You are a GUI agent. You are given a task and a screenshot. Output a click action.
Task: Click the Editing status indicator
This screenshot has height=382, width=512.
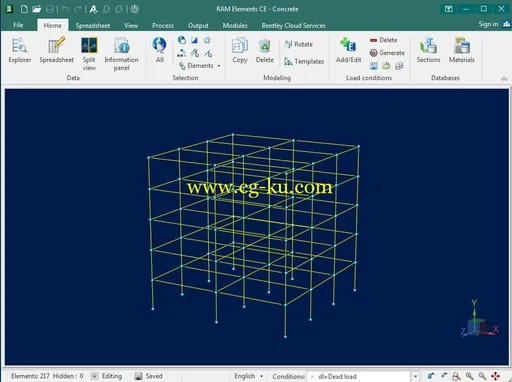(107, 376)
